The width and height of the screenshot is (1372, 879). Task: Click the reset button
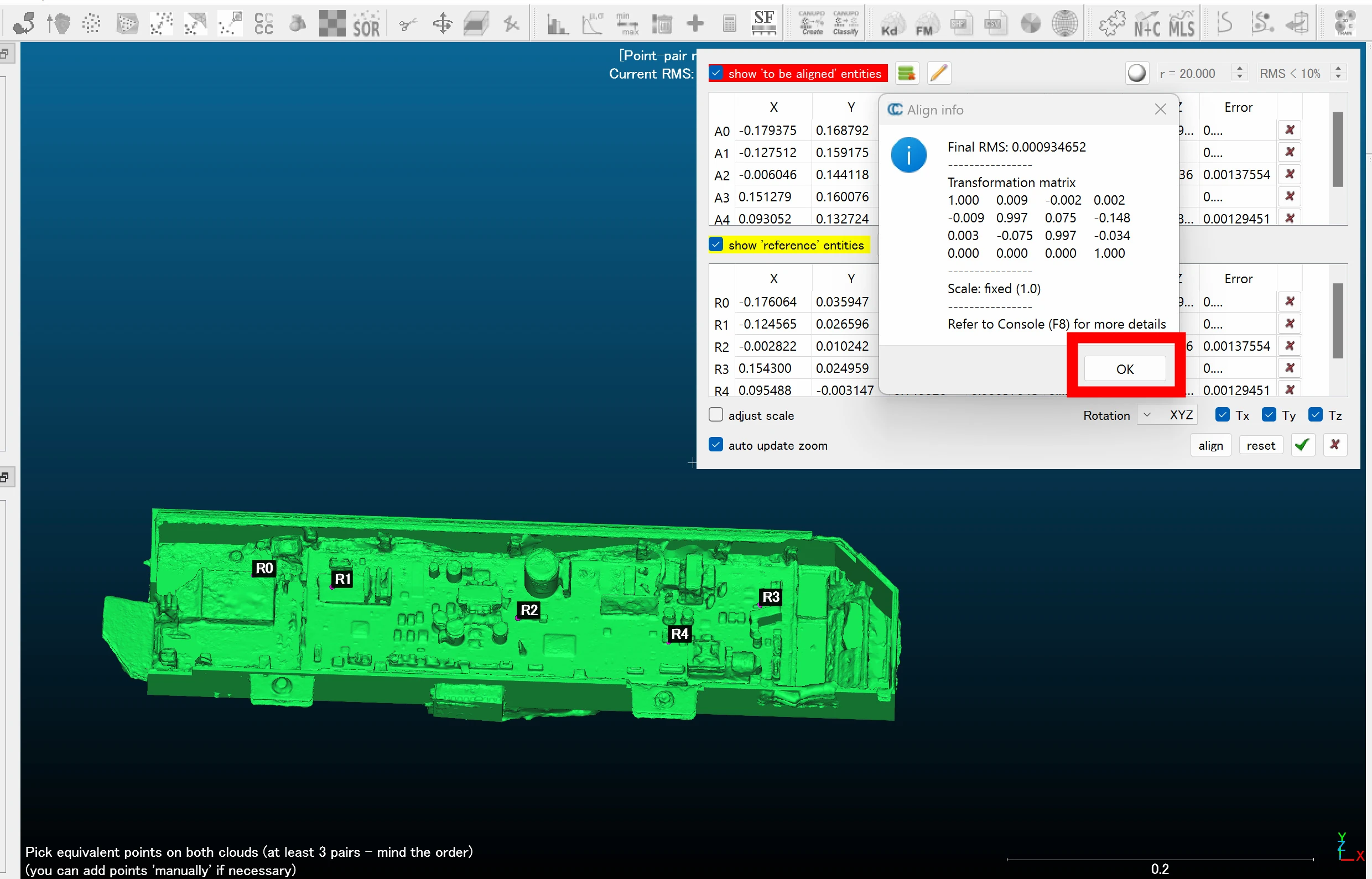[x=1260, y=445]
